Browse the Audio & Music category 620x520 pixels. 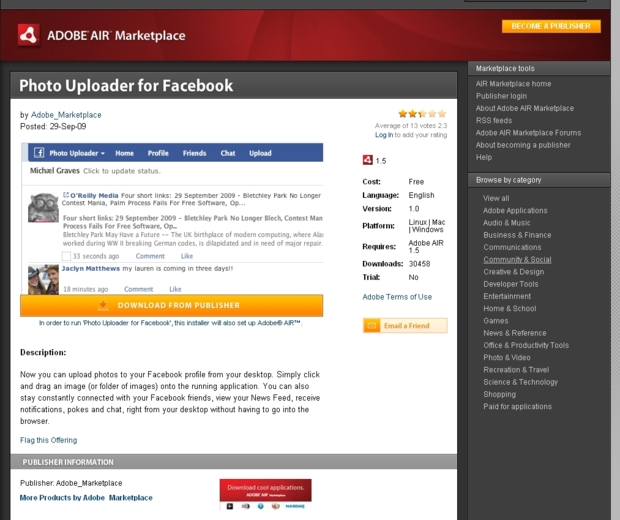click(506, 223)
